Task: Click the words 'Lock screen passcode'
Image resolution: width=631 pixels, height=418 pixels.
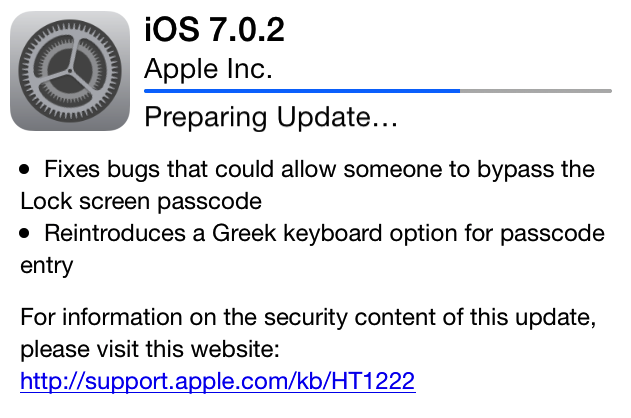Action: coord(140,201)
